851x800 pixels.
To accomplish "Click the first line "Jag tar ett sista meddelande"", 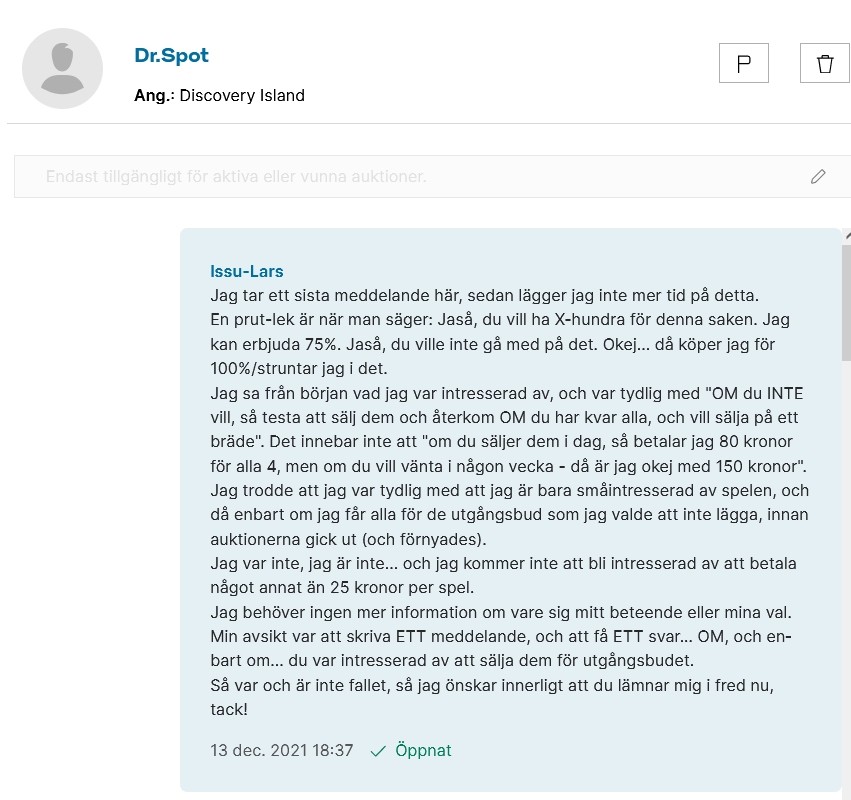I will (x=484, y=296).
